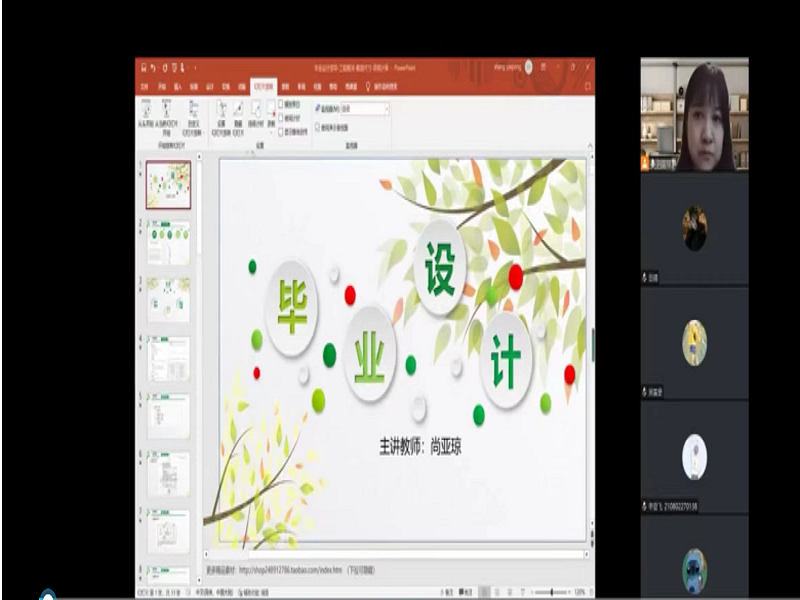
Task: Select slide 7 thumbnail in the slide panel
Action: coord(168,532)
